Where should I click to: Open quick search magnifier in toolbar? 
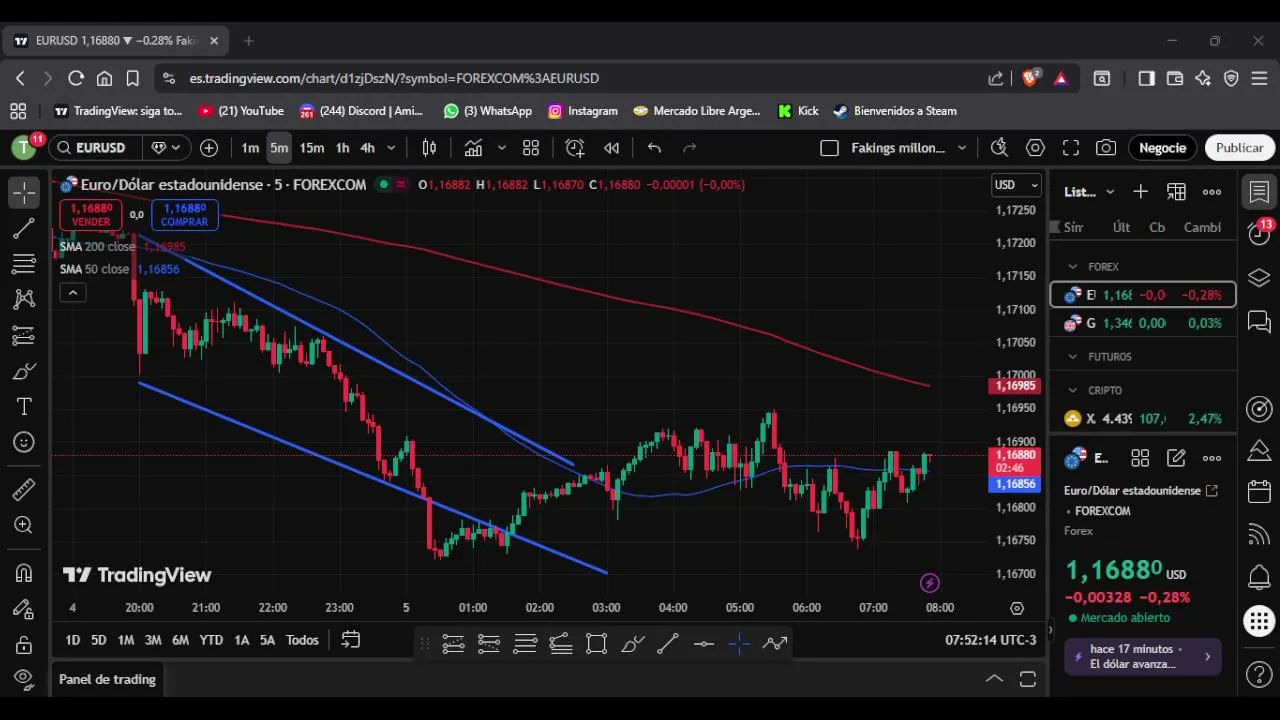(x=999, y=148)
